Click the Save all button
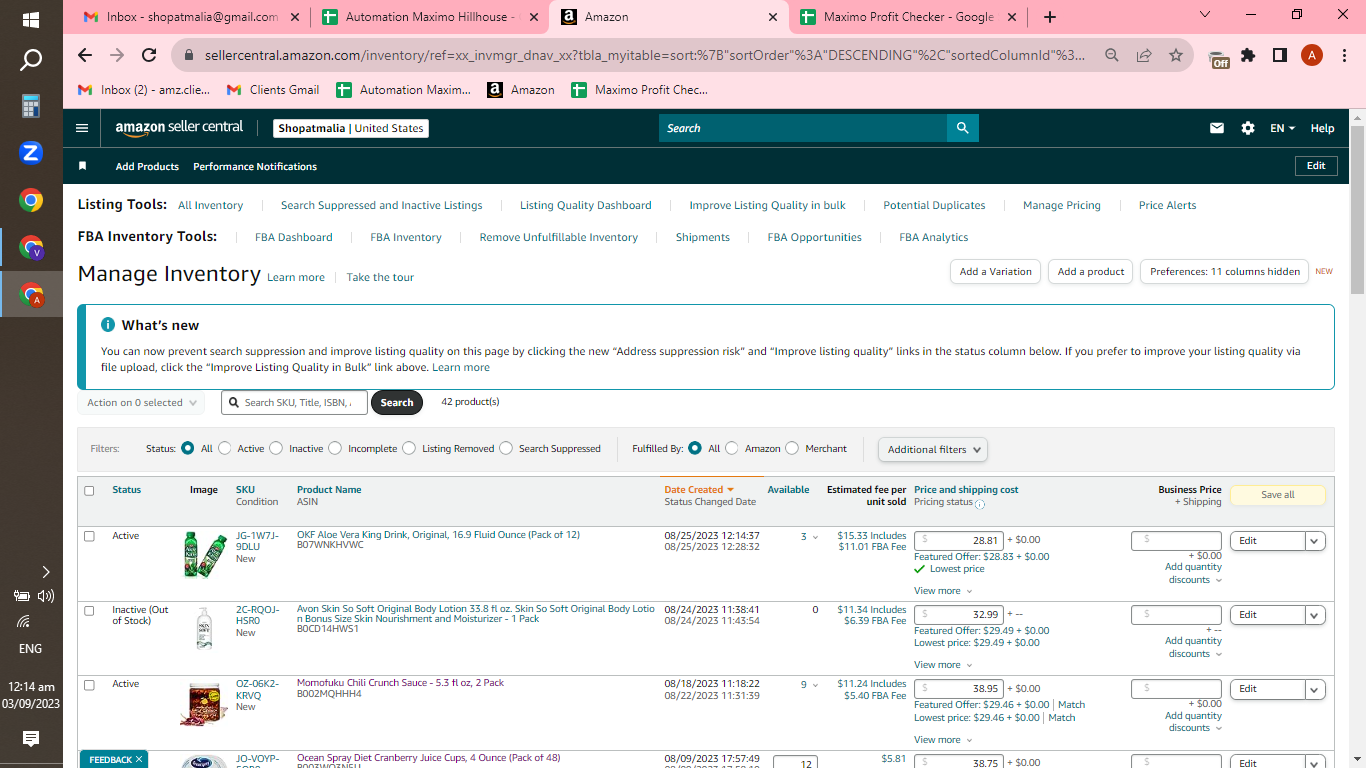 coord(1277,495)
